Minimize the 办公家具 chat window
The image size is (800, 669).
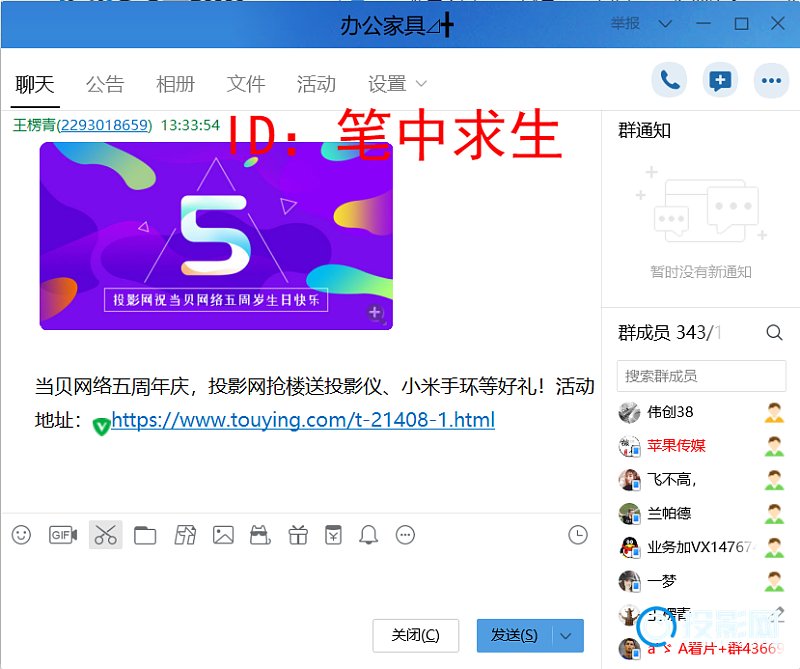pyautogui.click(x=703, y=23)
